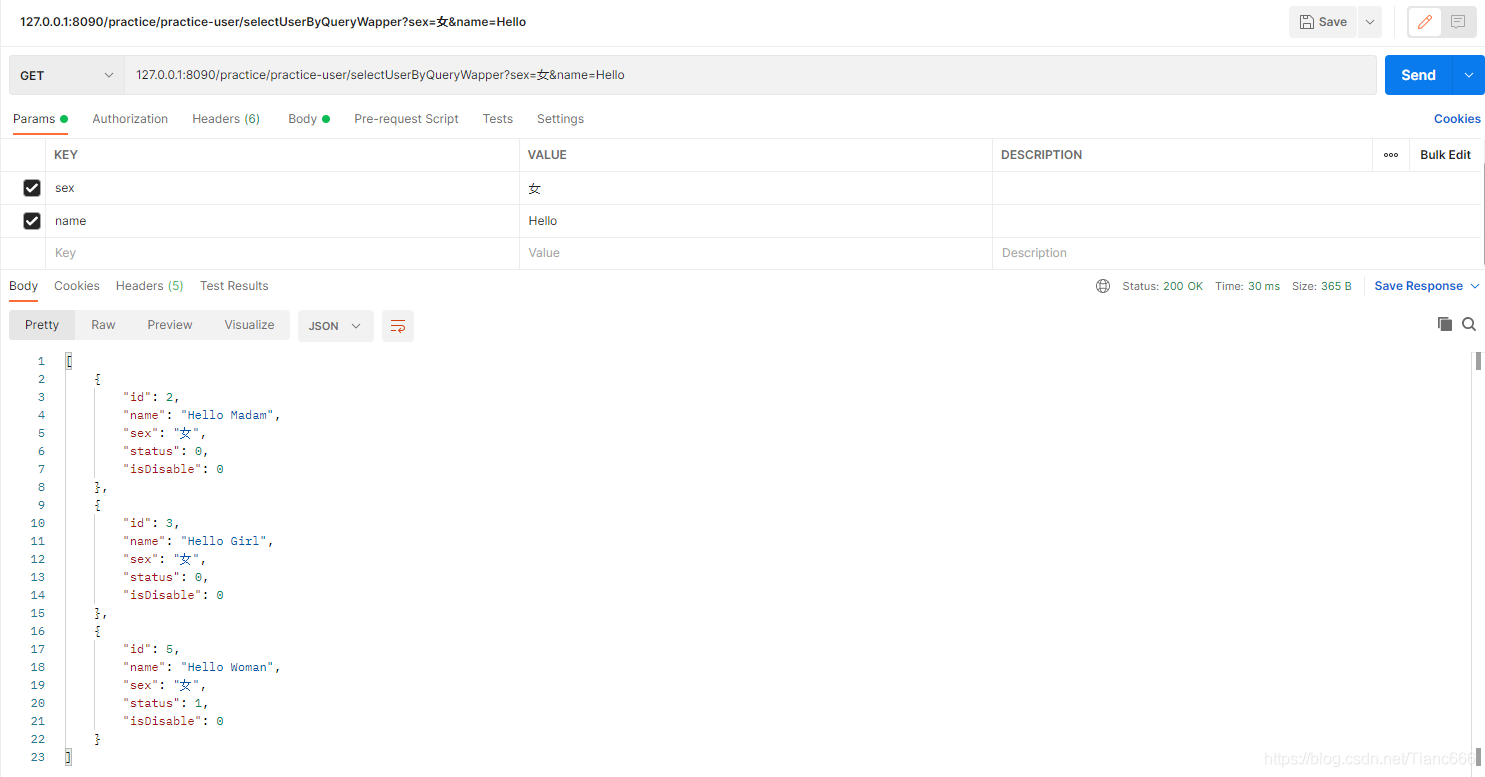This screenshot has width=1485, height=777.
Task: Toggle the wrap lines icon
Action: tap(398, 326)
